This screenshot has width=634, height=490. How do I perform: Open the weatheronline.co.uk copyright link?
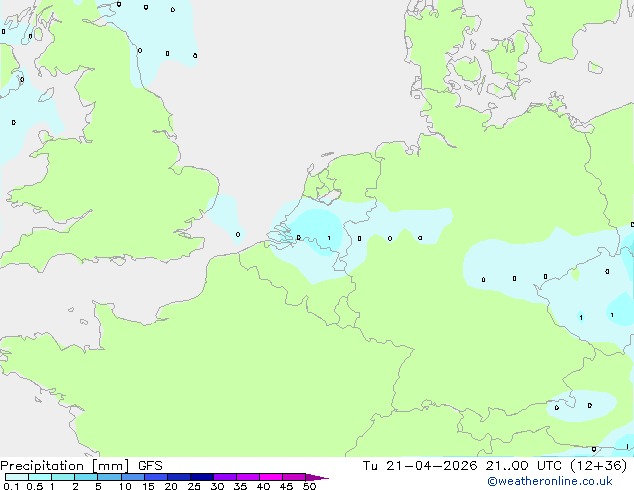coord(550,481)
